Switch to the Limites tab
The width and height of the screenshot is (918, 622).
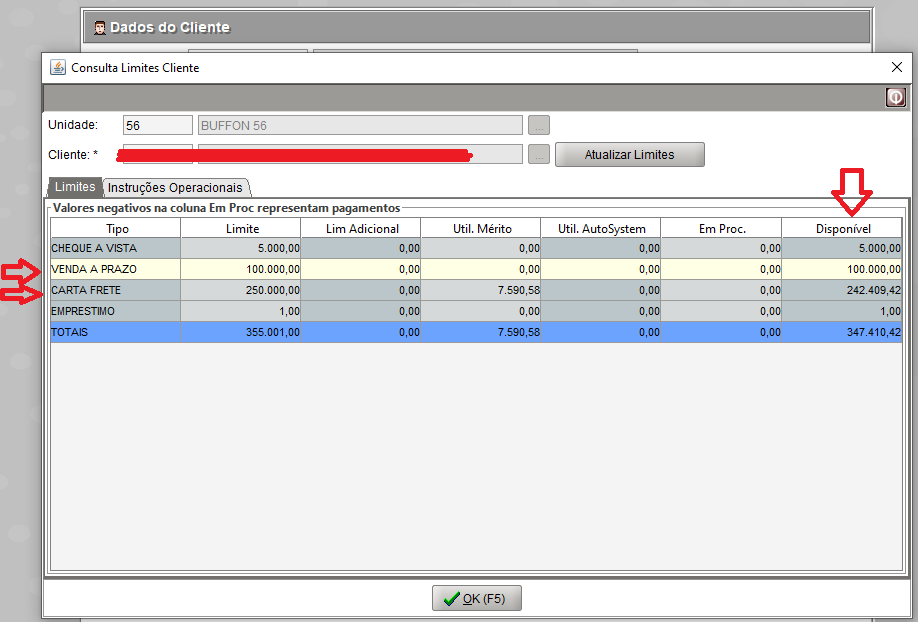[75, 187]
